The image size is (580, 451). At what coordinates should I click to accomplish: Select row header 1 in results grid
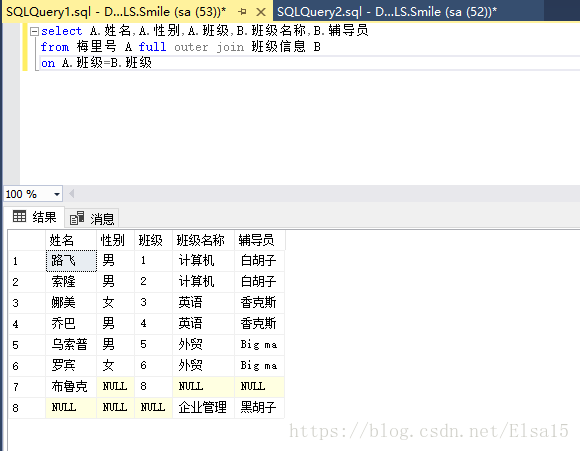pos(27,261)
